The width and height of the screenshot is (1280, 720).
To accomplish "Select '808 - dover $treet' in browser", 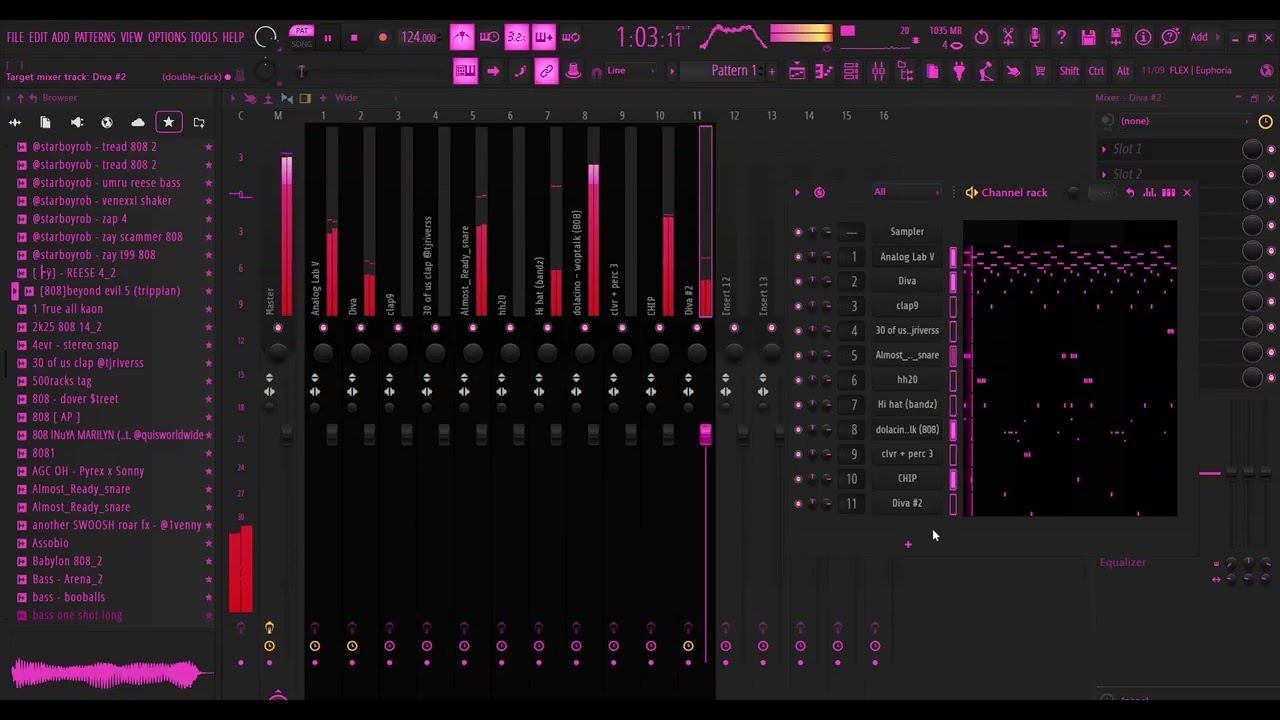I will 75,399.
